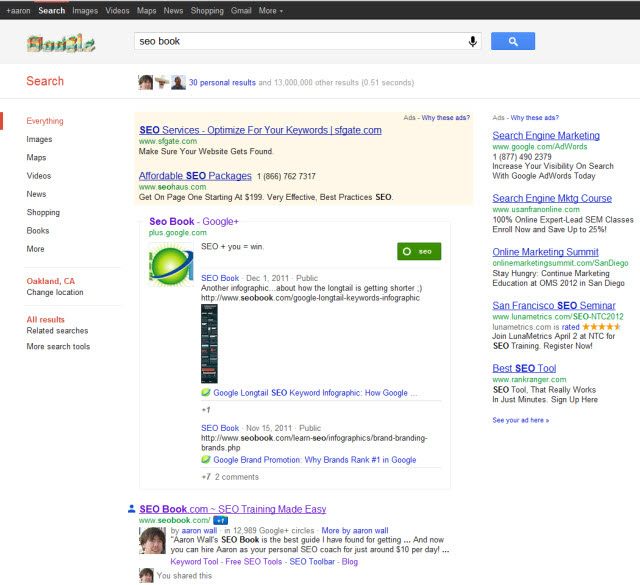Select Books filter in left sidebar
640x585 pixels.
(x=38, y=231)
